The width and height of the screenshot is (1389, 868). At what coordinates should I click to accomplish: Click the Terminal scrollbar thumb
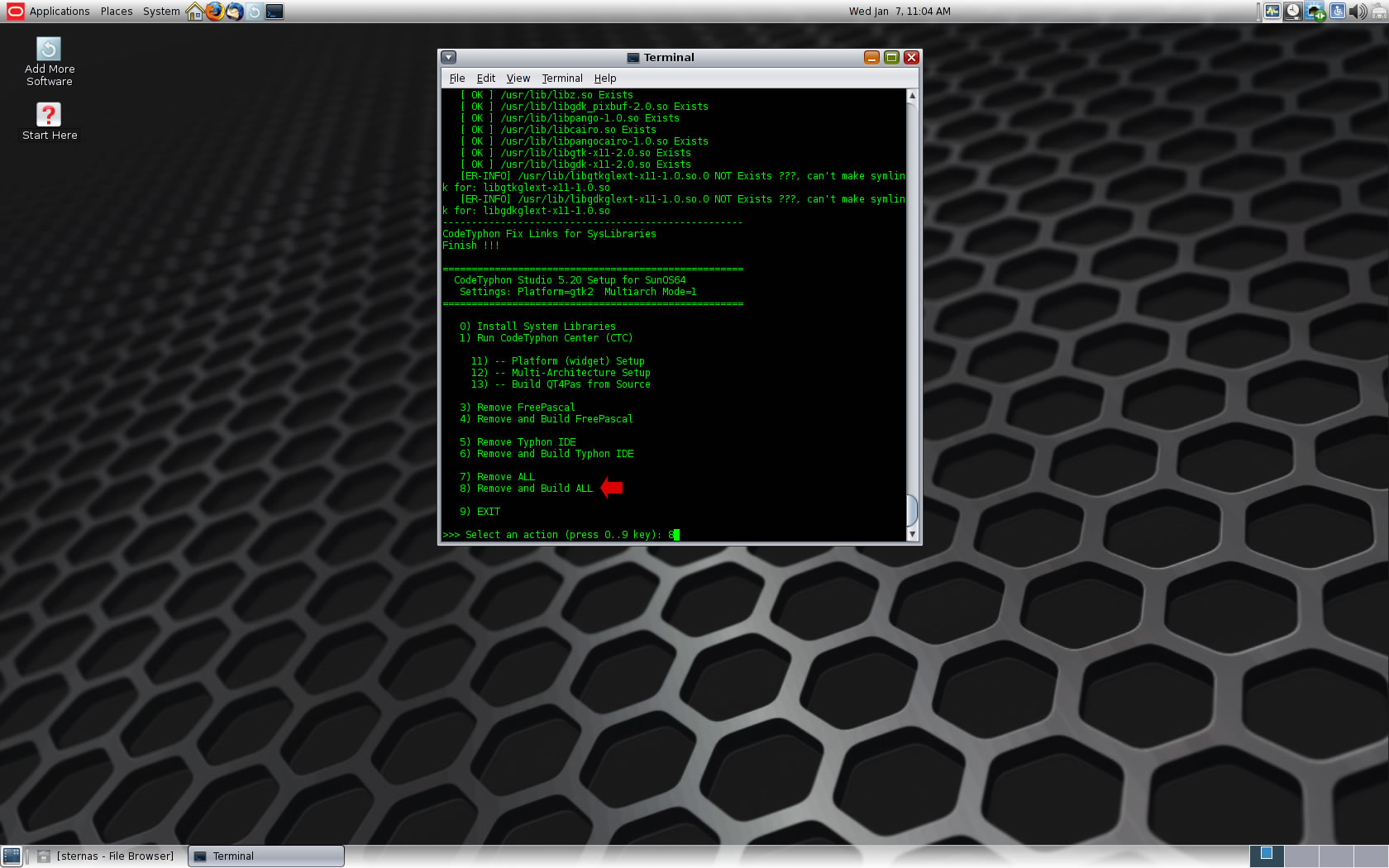(912, 510)
